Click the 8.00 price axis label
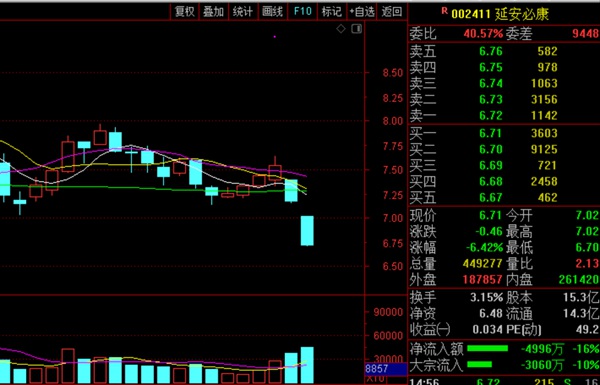Viewport: 600px width, 385px height. (x=393, y=121)
